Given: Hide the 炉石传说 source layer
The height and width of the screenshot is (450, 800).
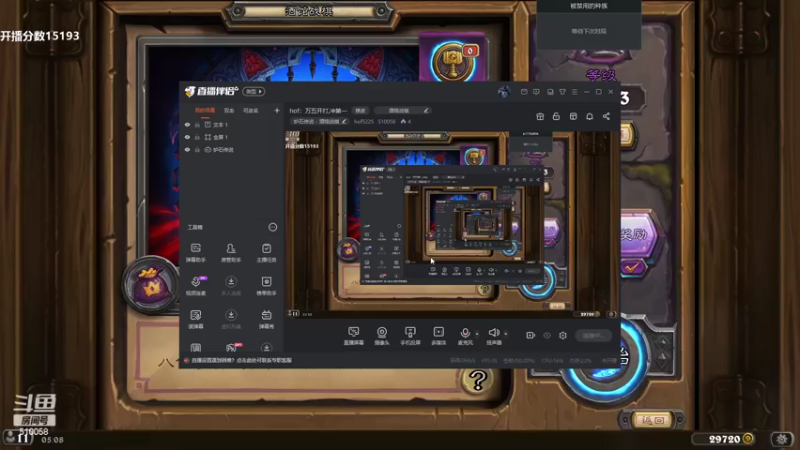Looking at the screenshot, I should tap(187, 149).
